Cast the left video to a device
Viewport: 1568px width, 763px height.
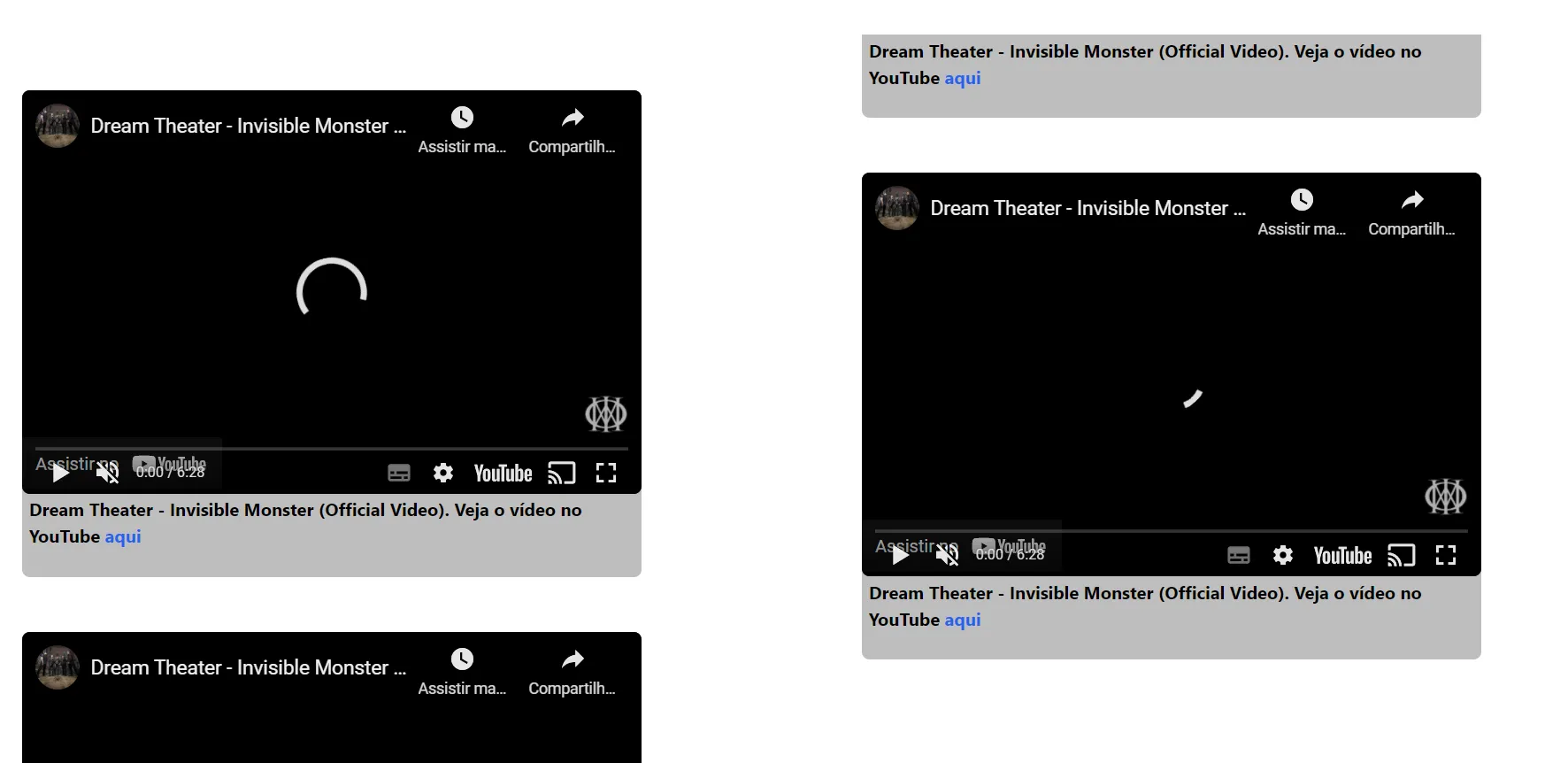click(562, 474)
